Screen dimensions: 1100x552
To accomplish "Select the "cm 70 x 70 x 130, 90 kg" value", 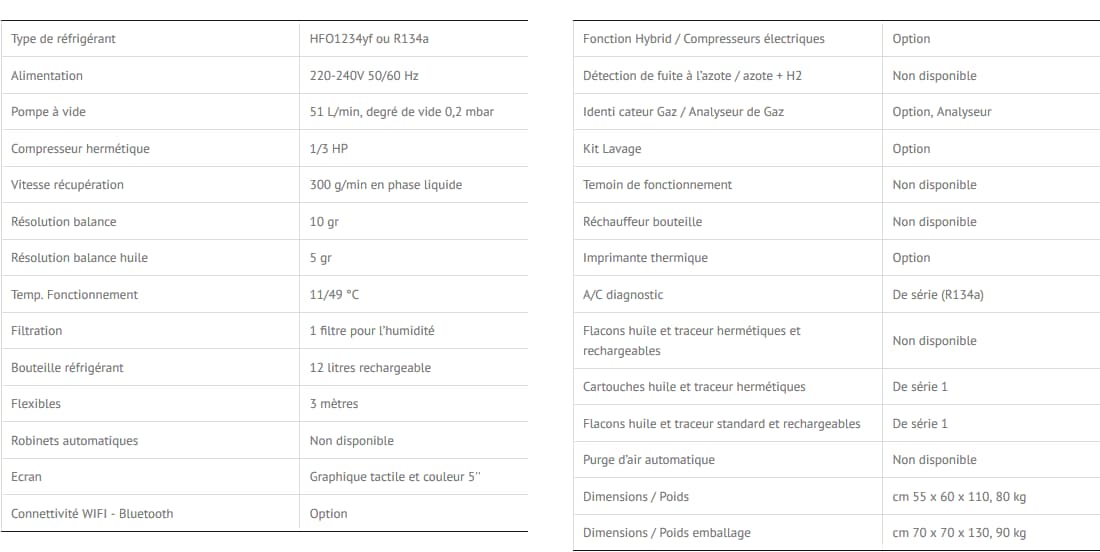I will [959, 533].
